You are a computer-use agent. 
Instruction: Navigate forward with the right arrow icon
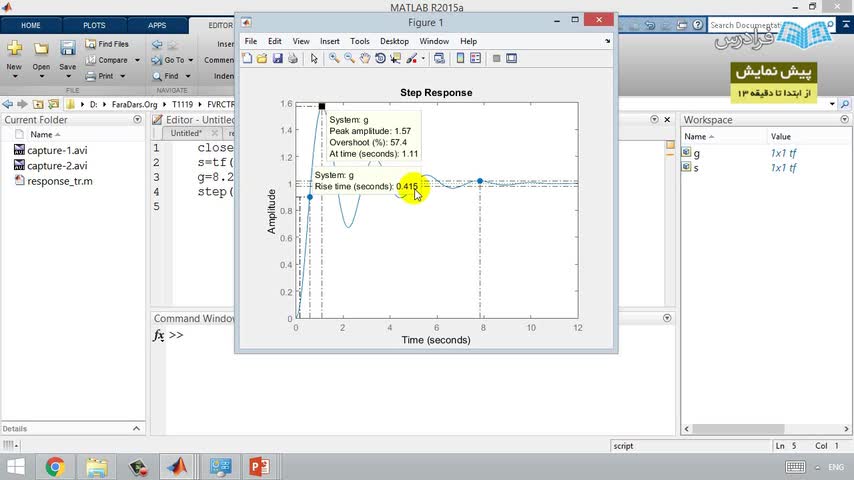tap(22, 104)
